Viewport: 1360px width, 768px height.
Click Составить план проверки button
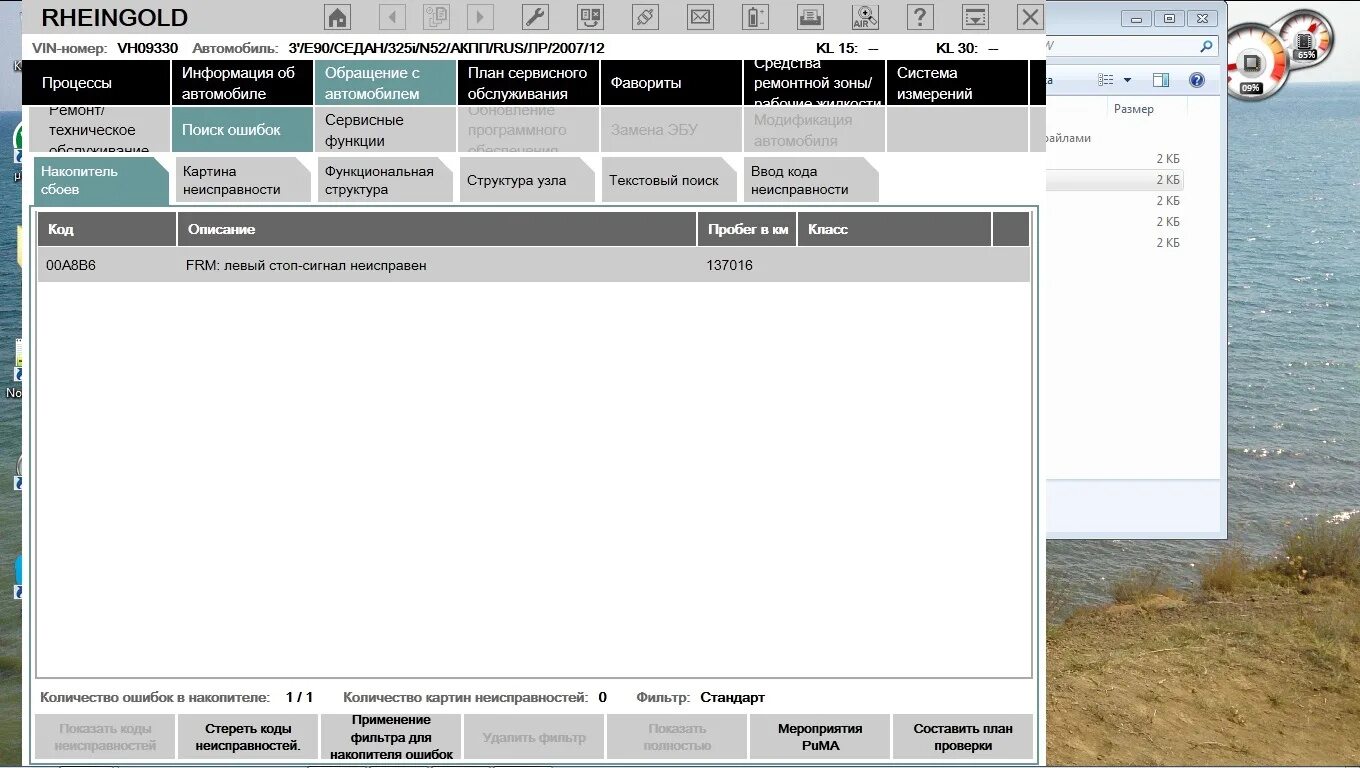(963, 737)
